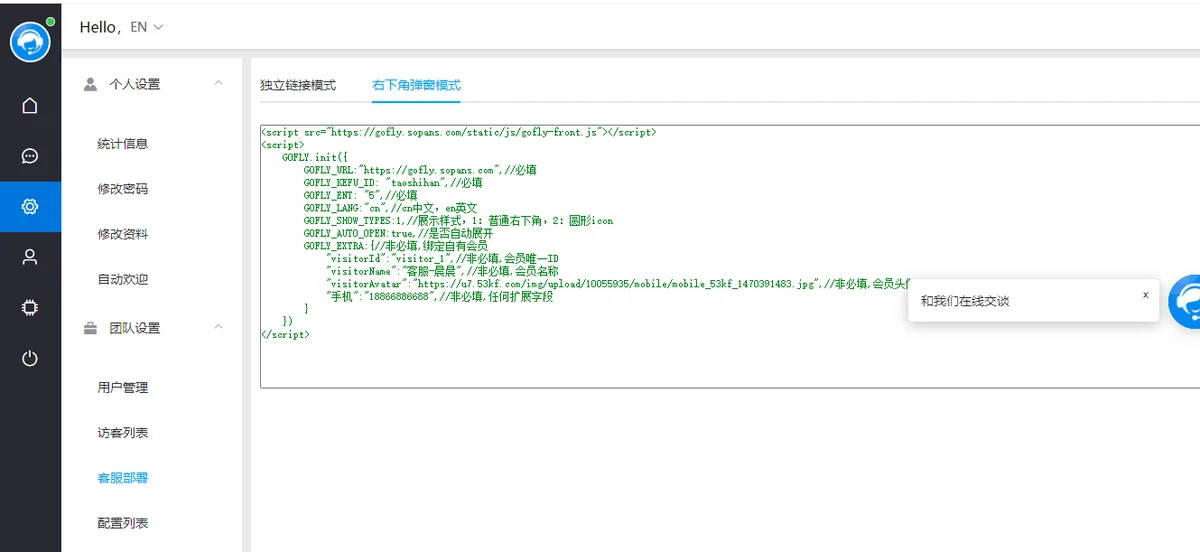The width and height of the screenshot is (1200, 552).
Task: Open 修改密码 menu item
Action: (123, 189)
